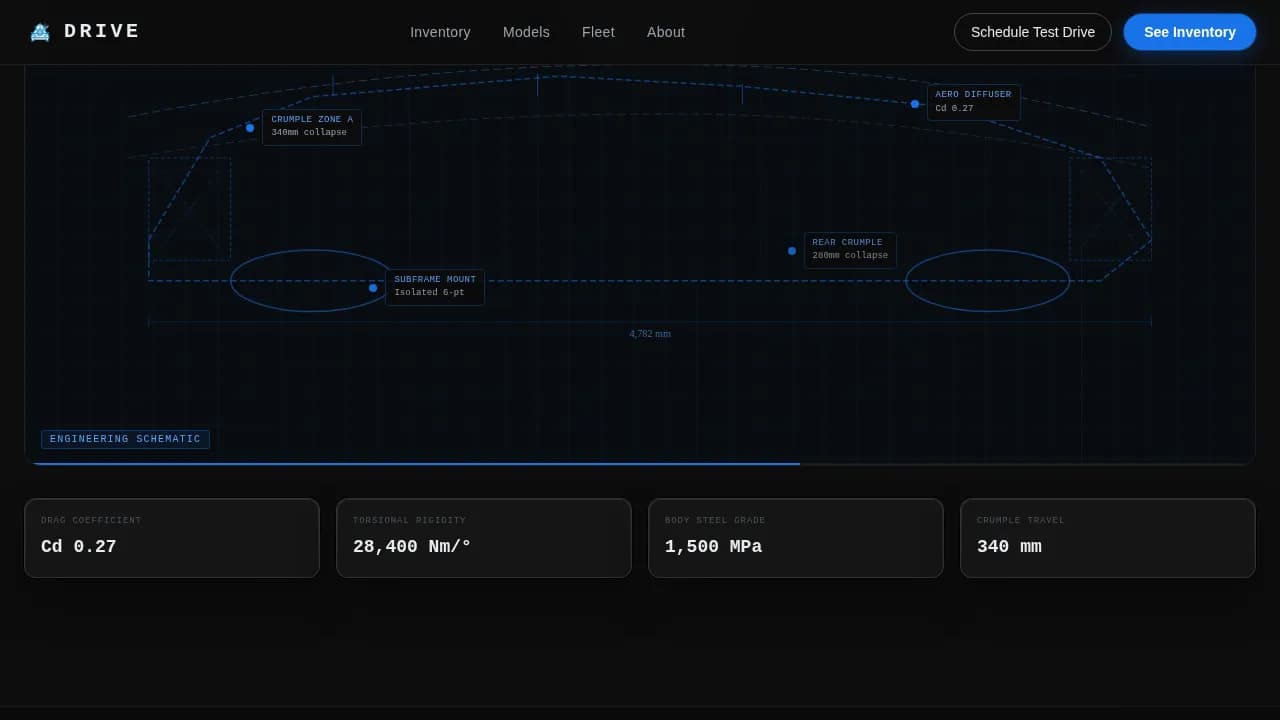
Task: Click the See Inventory button
Action: pyautogui.click(x=1189, y=32)
